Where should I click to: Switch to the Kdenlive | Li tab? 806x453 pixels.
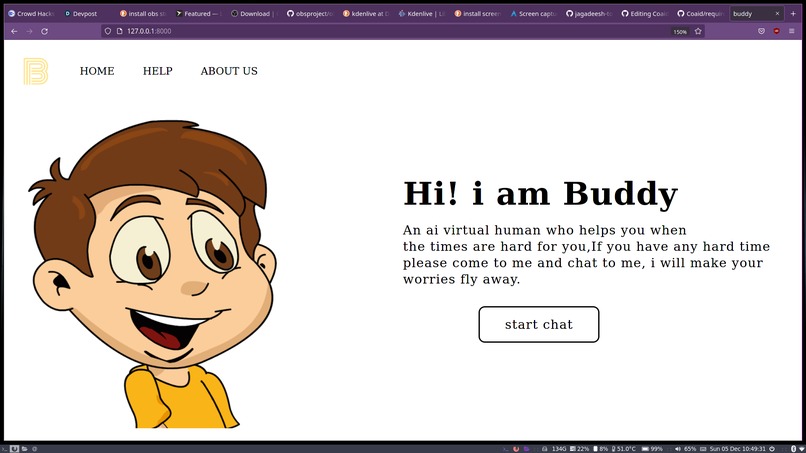click(421, 14)
